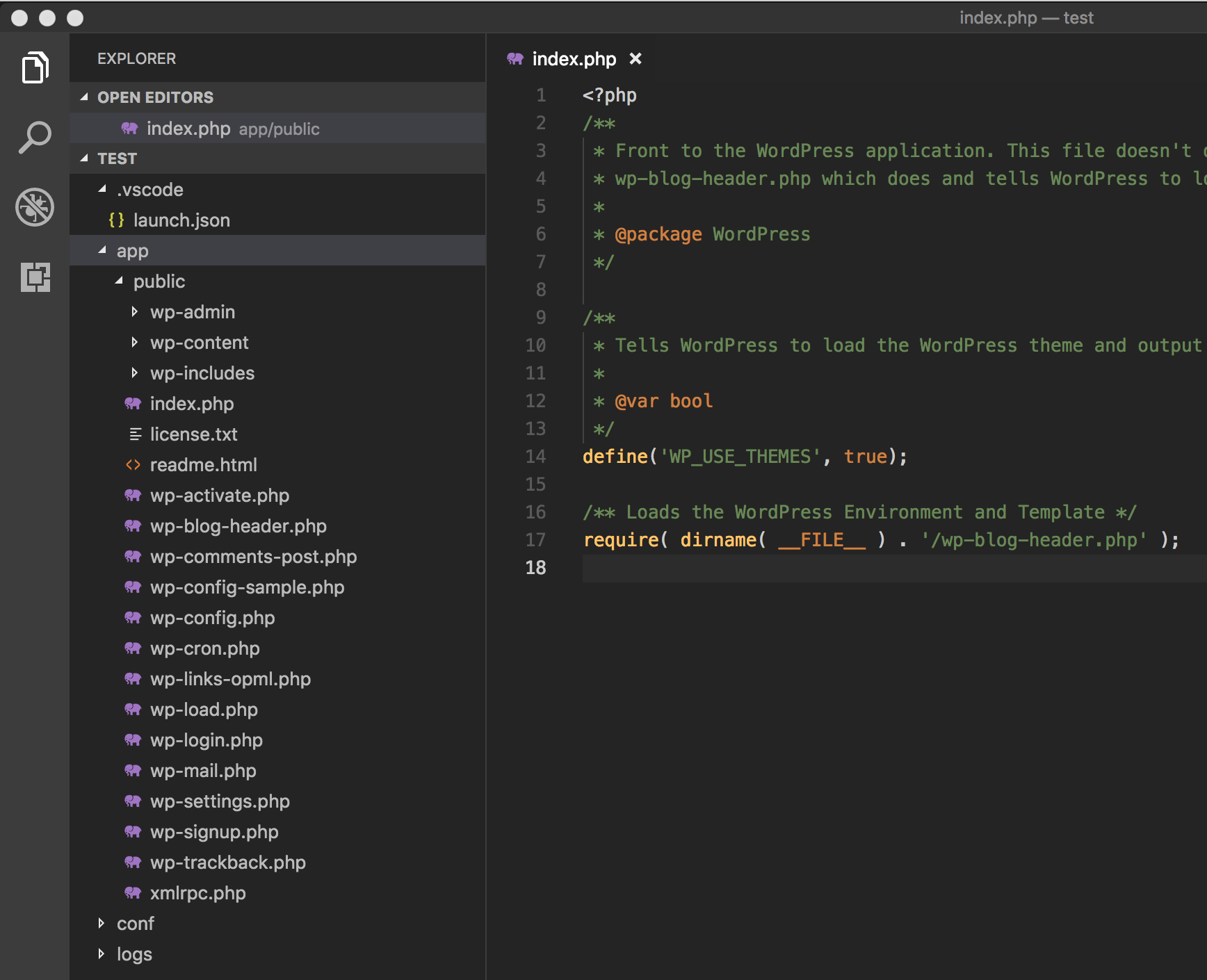This screenshot has height=980, width=1207.
Task: Select the index.php editor tab
Action: point(573,59)
